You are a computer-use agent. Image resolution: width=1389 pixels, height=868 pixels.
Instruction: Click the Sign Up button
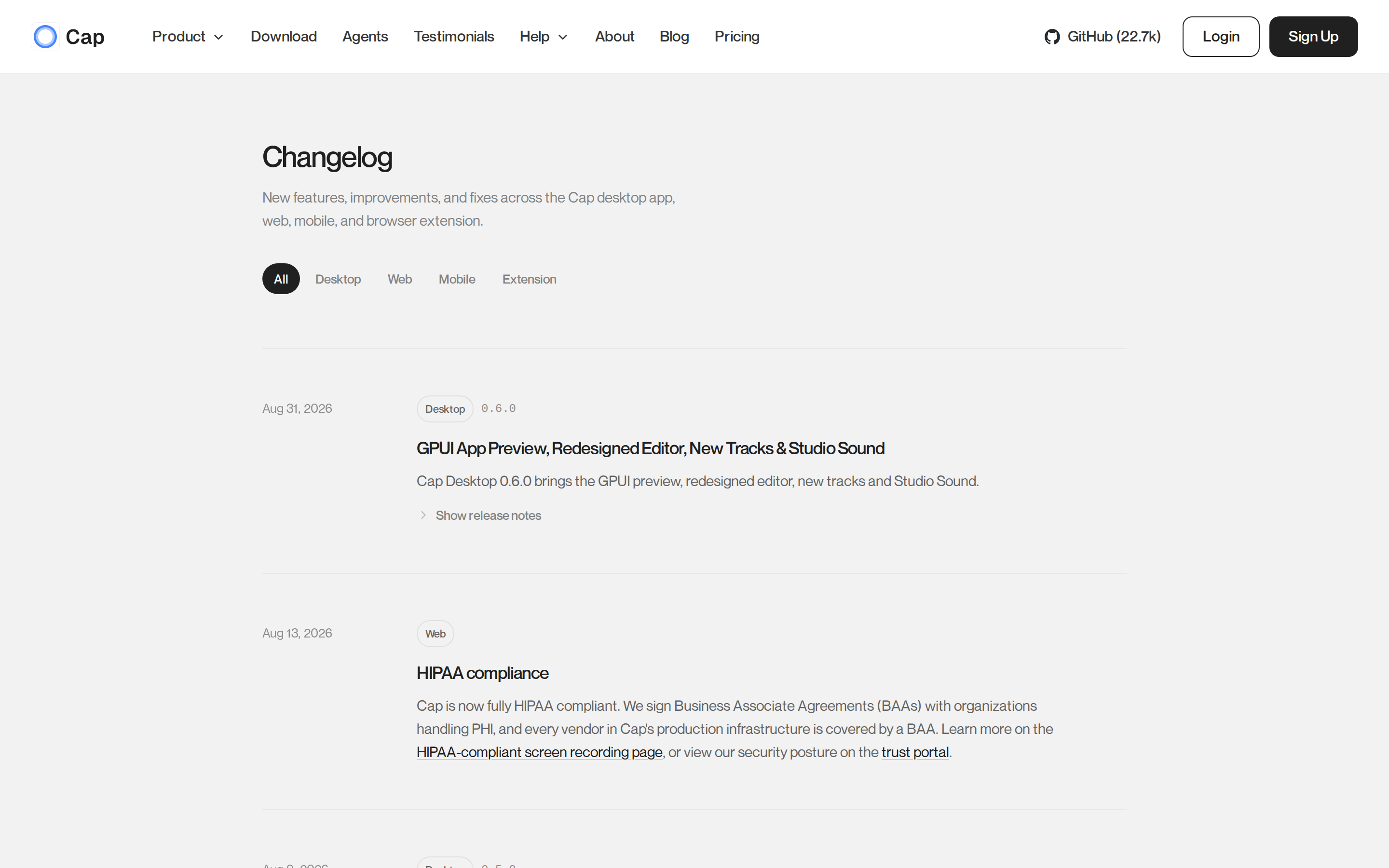(1313, 37)
